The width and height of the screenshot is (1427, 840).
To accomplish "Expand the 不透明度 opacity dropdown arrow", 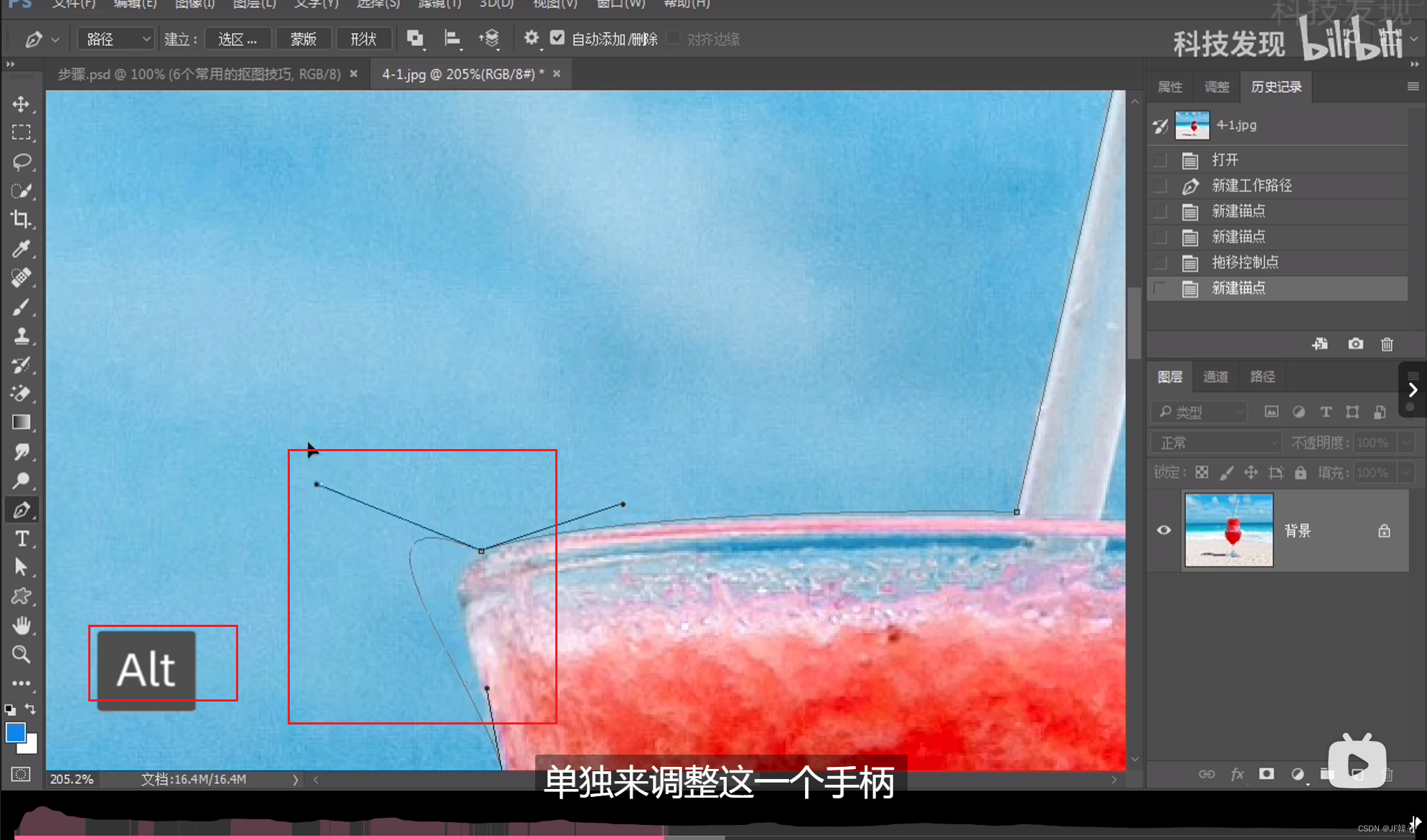I will click(1406, 443).
